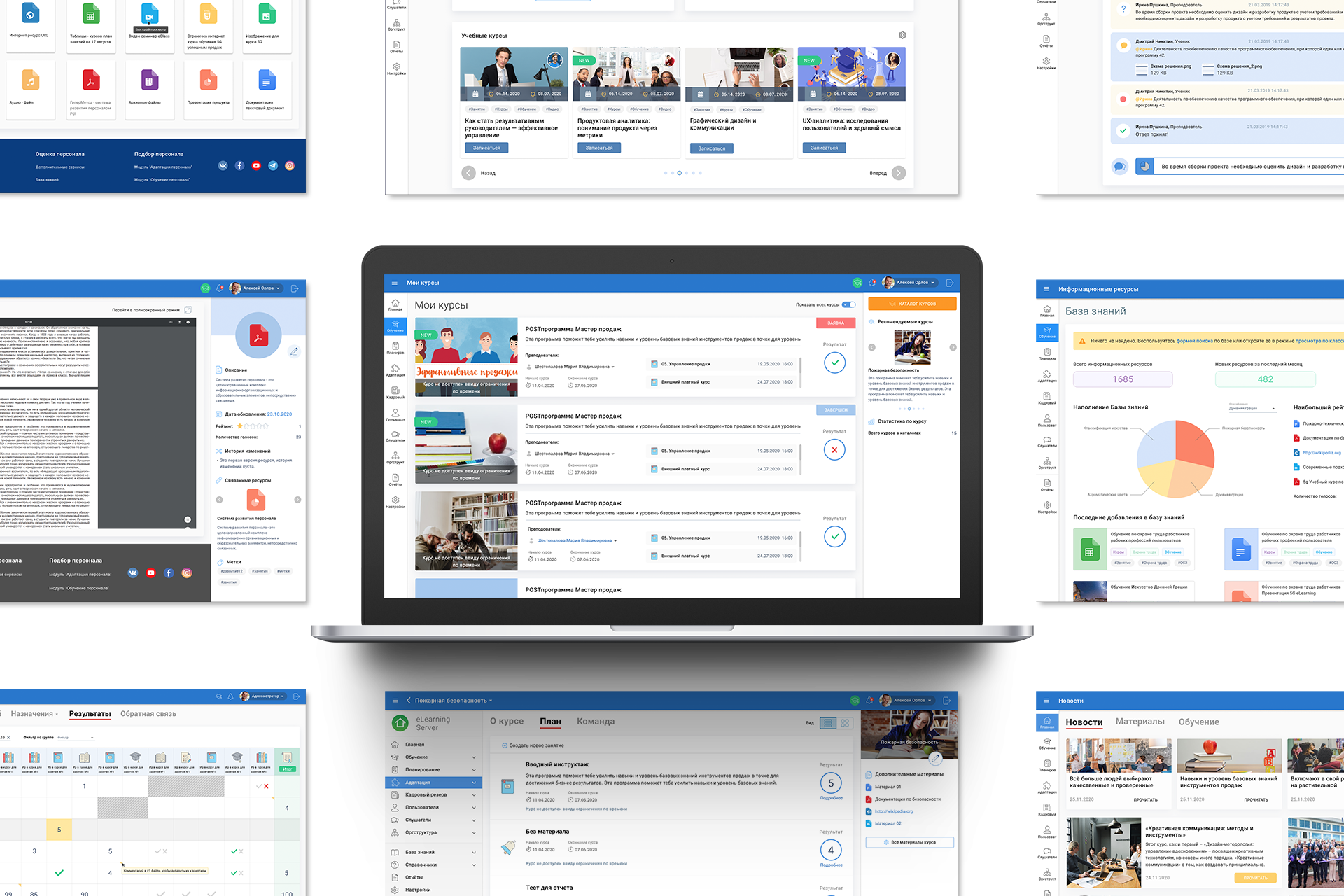Switch to Результаты tab

coord(90,714)
